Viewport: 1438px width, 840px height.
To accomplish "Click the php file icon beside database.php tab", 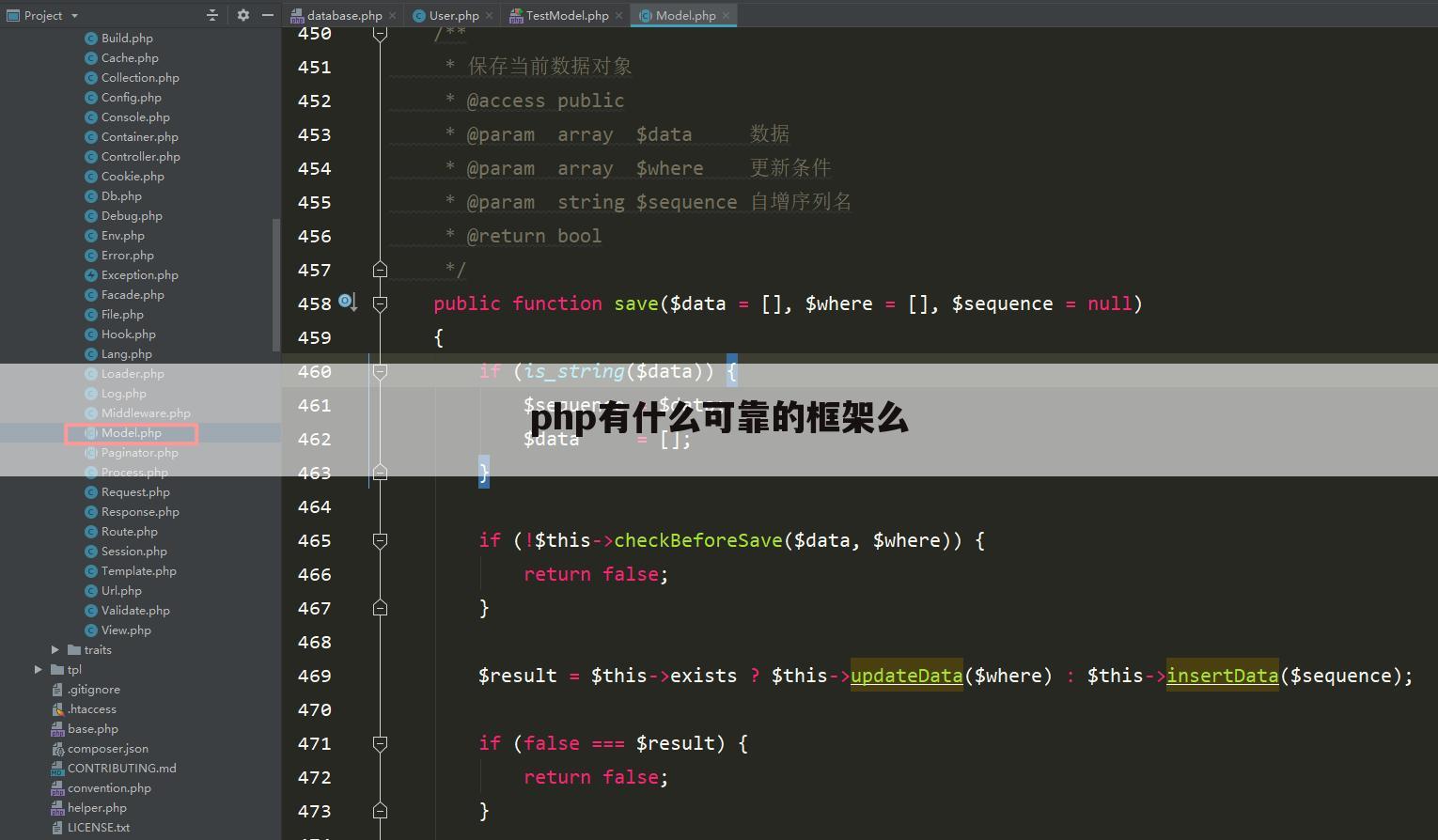I will click(x=296, y=15).
